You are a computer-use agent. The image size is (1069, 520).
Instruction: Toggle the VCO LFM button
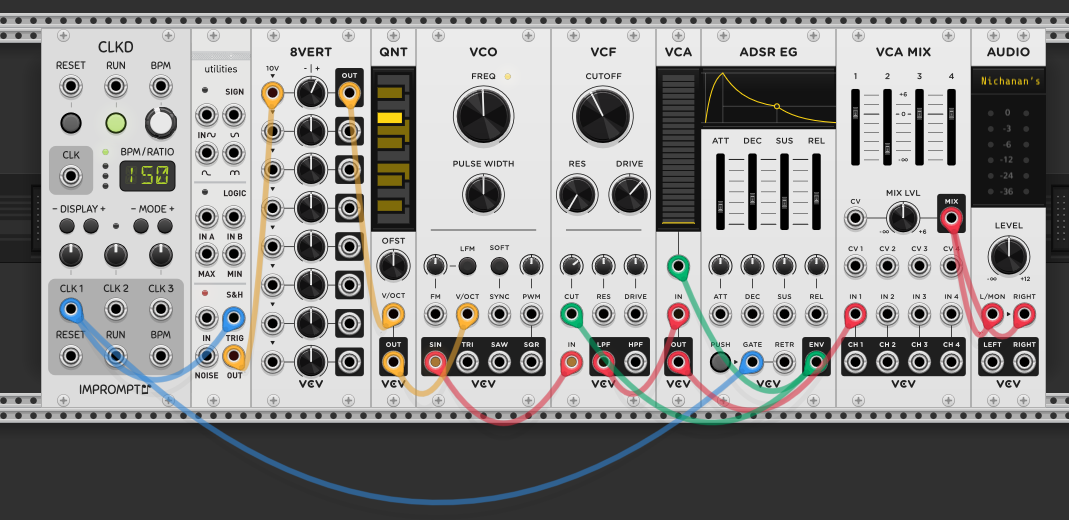(467, 265)
